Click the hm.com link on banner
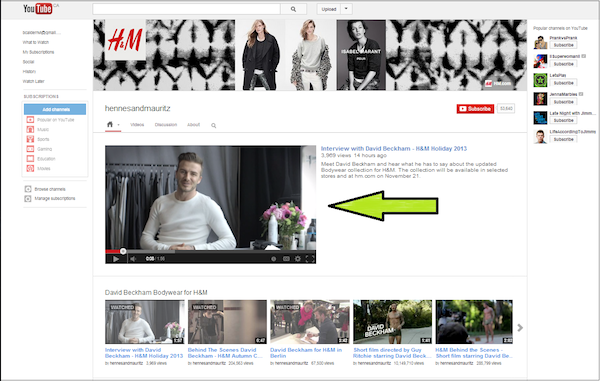600x381 pixels. coord(499,83)
